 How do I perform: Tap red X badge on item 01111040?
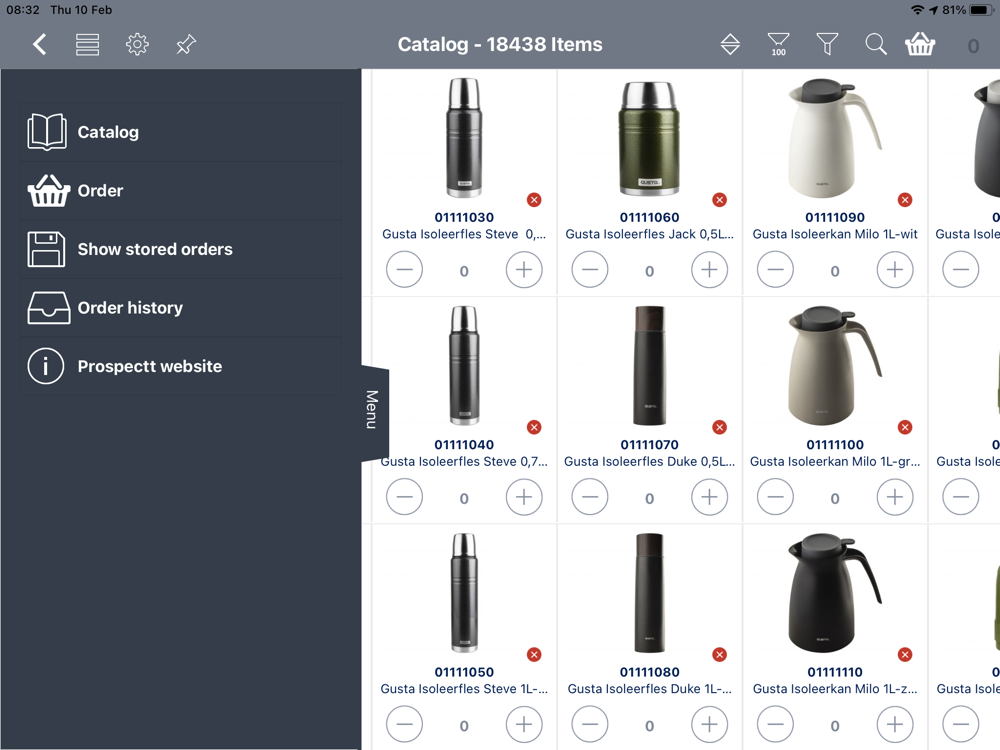coord(534,427)
